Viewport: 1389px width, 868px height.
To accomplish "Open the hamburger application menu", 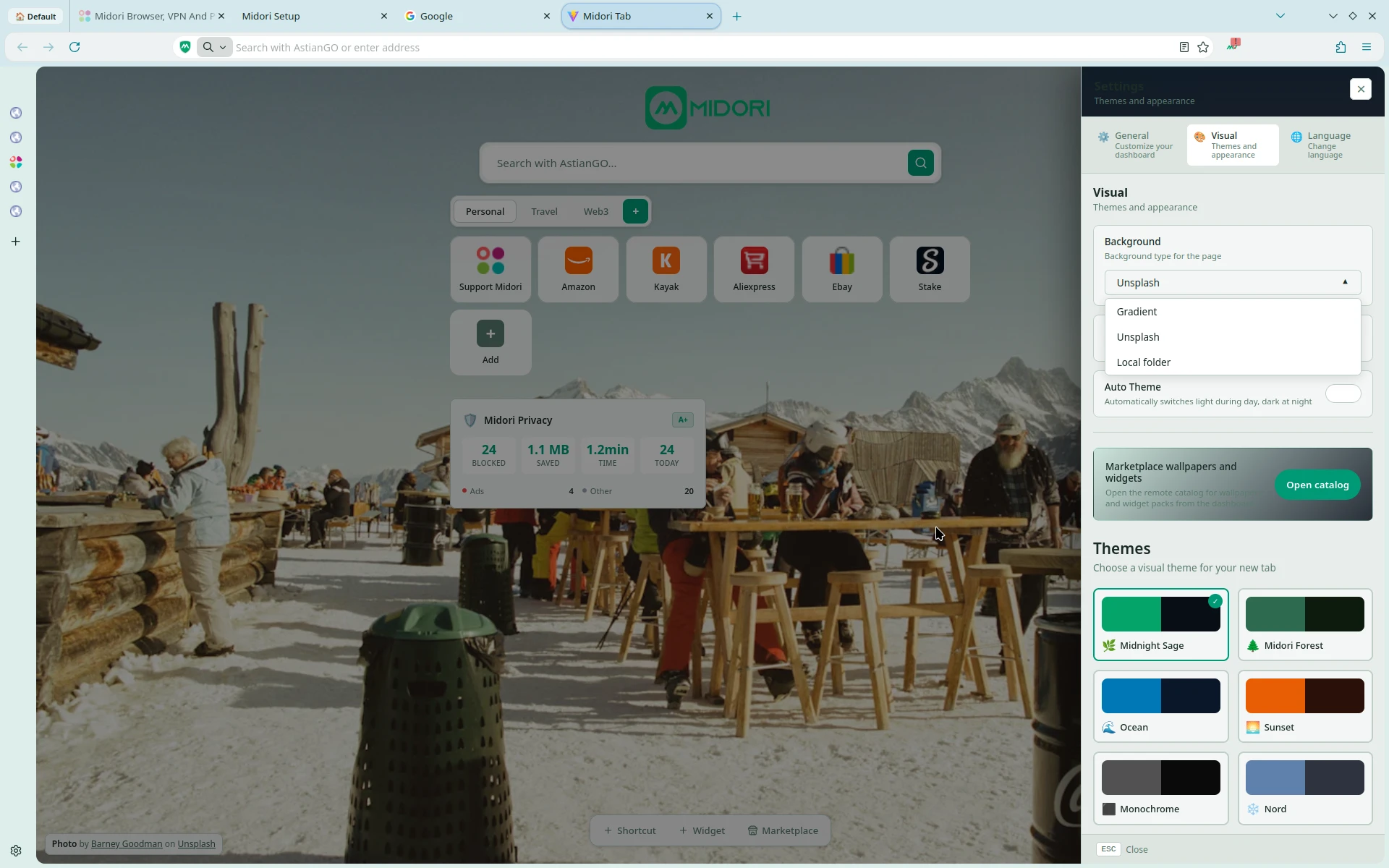I will (1367, 47).
